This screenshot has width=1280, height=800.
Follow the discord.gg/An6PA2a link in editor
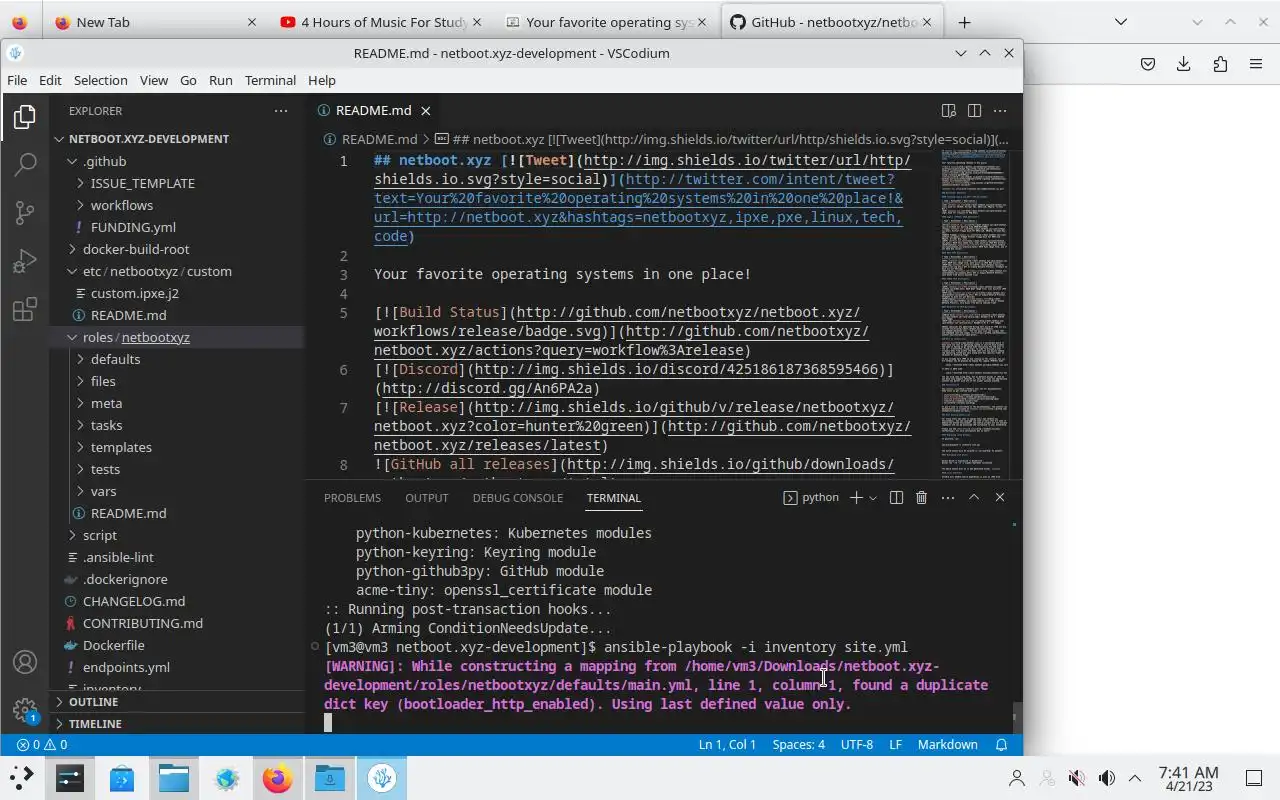pos(490,388)
